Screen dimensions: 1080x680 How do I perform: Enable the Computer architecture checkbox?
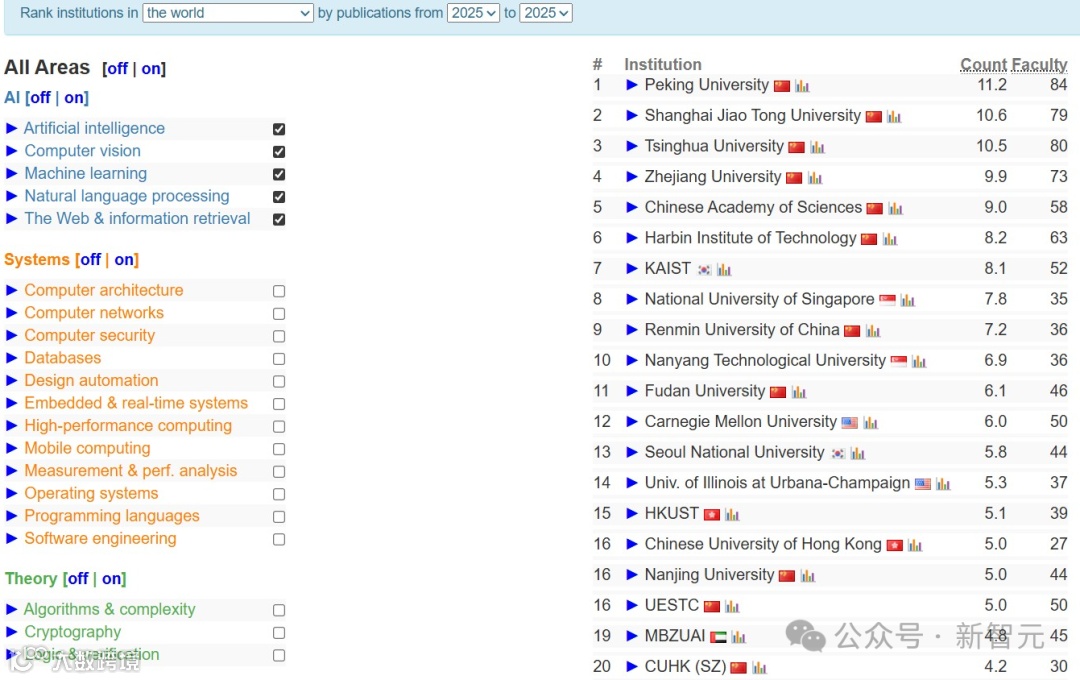pyautogui.click(x=279, y=291)
